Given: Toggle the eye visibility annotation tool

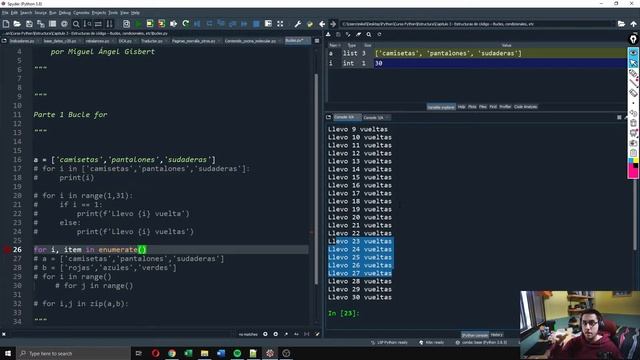Looking at the screenshot, I should 633,53.
